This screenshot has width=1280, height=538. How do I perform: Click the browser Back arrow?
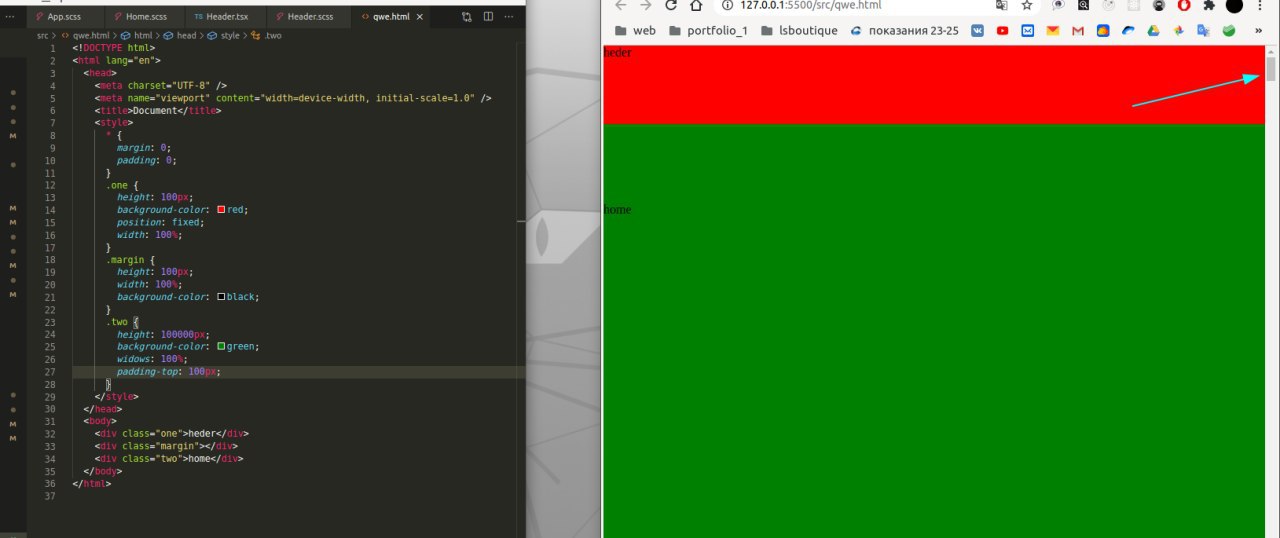click(621, 5)
